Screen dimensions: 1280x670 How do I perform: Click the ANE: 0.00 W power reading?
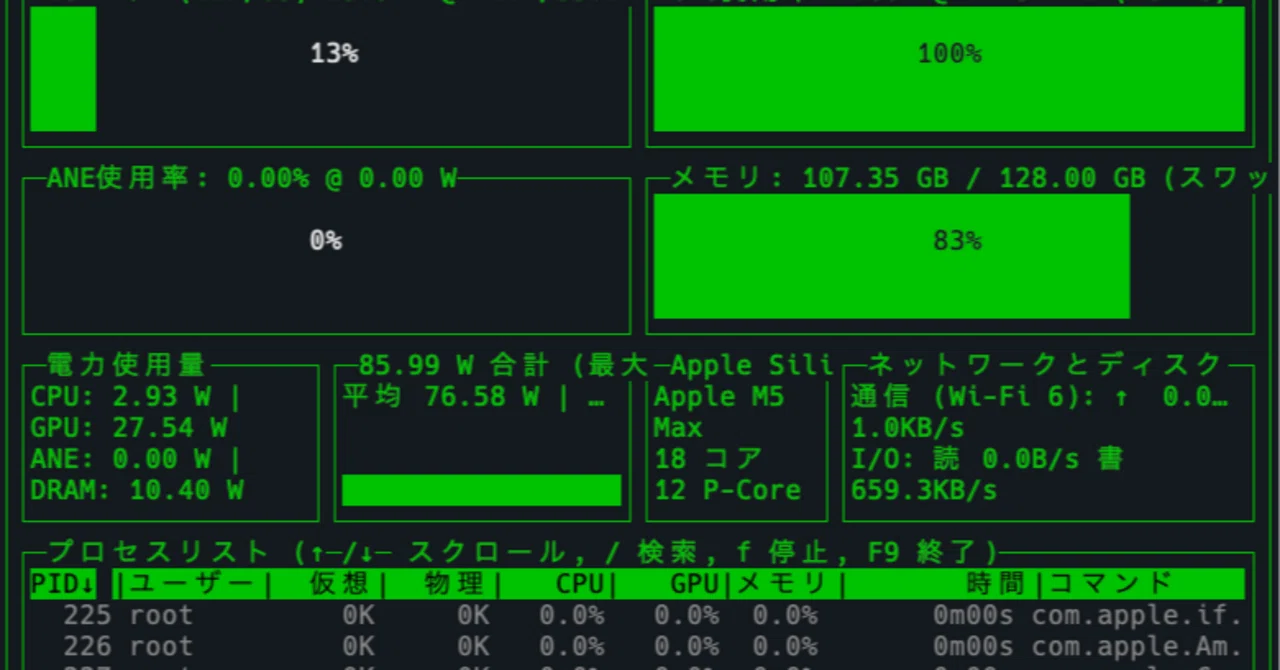pos(121,459)
